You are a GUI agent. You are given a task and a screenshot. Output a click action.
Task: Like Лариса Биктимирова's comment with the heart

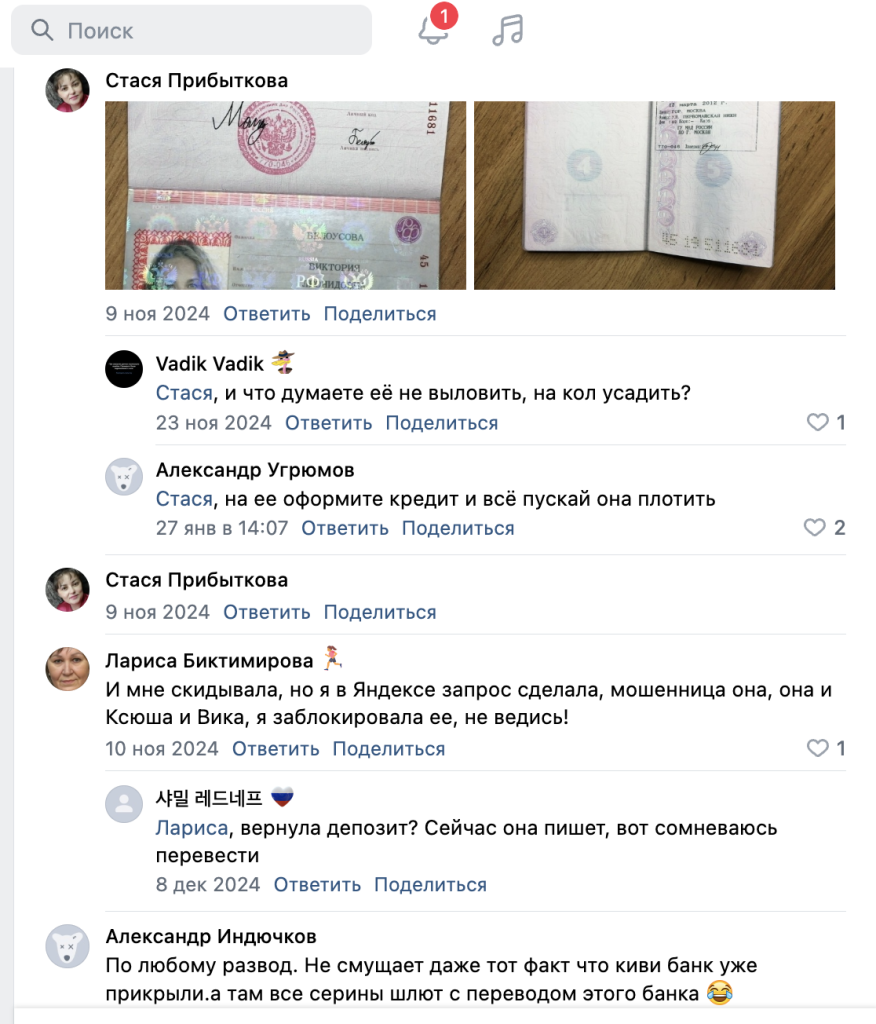point(817,748)
